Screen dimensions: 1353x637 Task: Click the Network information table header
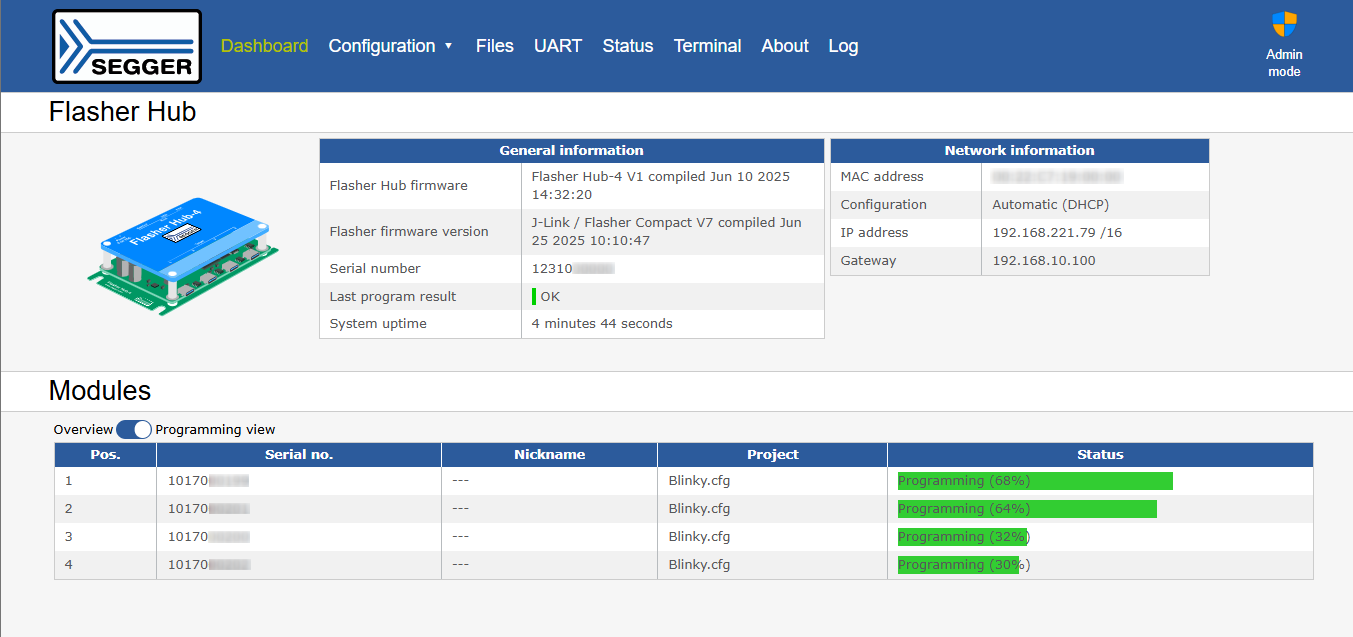1020,151
